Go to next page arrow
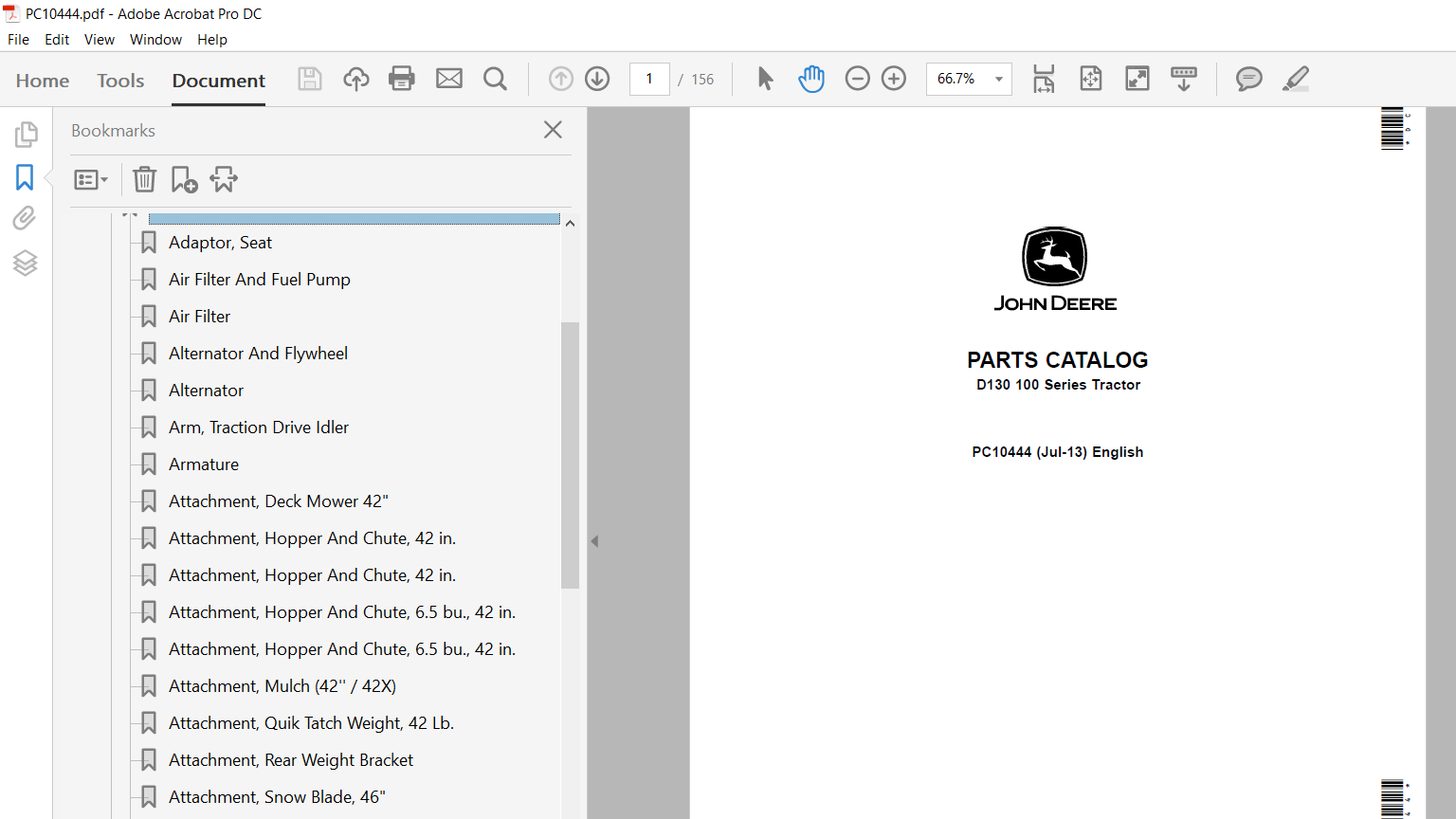This screenshot has height=819, width=1456. 597,79
